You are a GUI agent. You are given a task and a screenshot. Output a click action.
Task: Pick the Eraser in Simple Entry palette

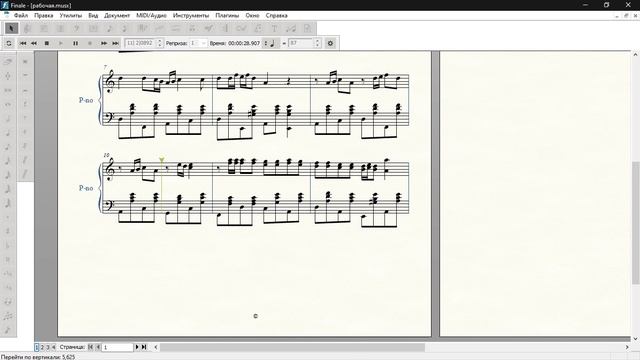pos(8,62)
